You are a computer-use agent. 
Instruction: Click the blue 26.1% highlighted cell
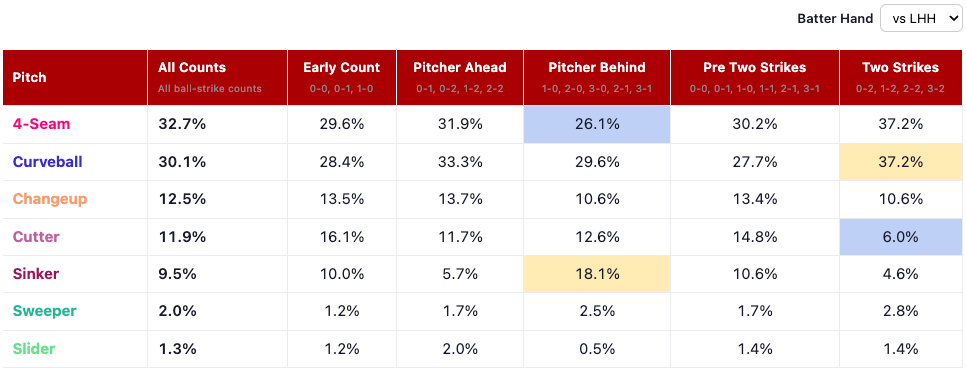click(596, 124)
